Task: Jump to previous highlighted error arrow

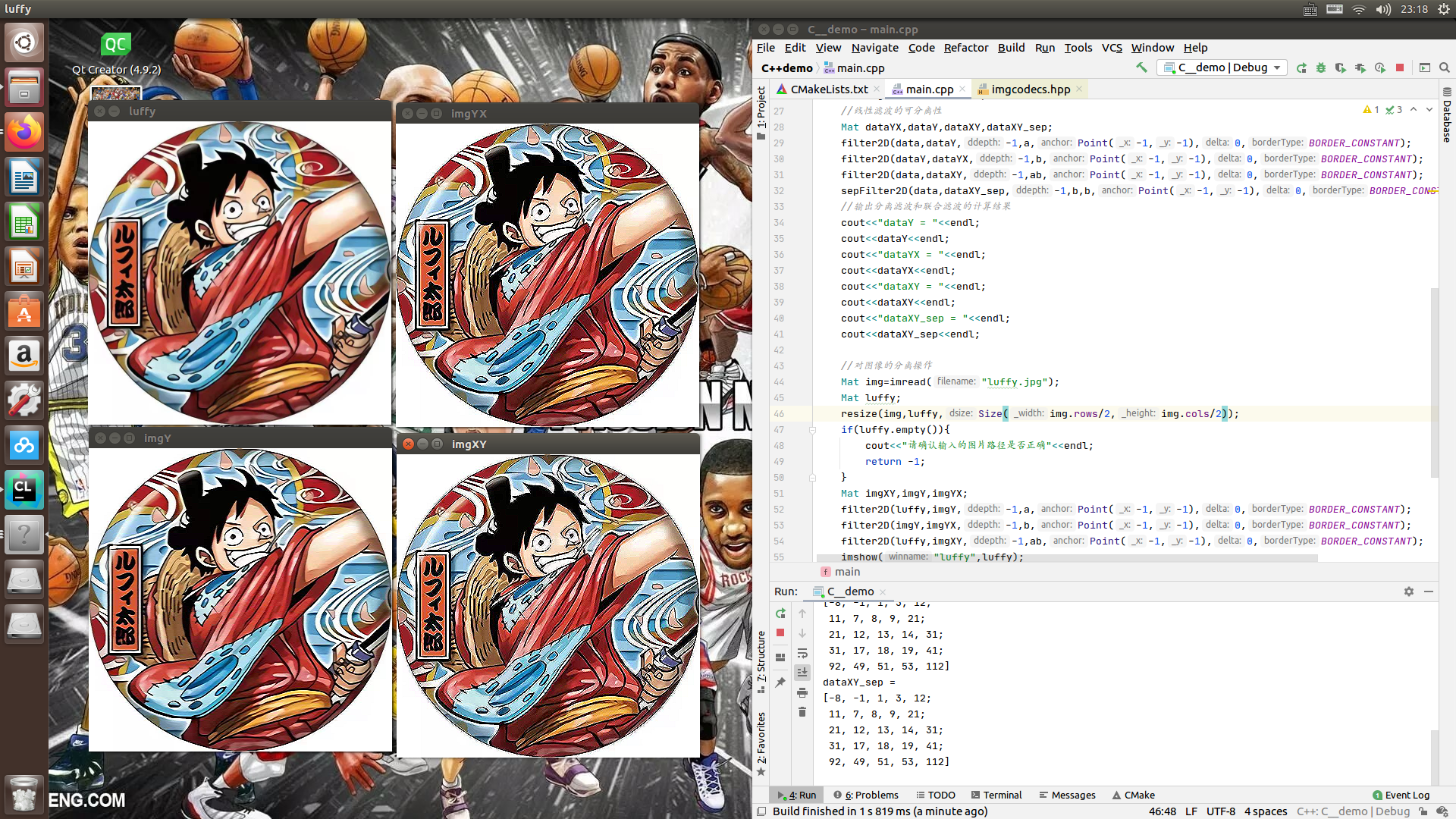Action: [1414, 110]
